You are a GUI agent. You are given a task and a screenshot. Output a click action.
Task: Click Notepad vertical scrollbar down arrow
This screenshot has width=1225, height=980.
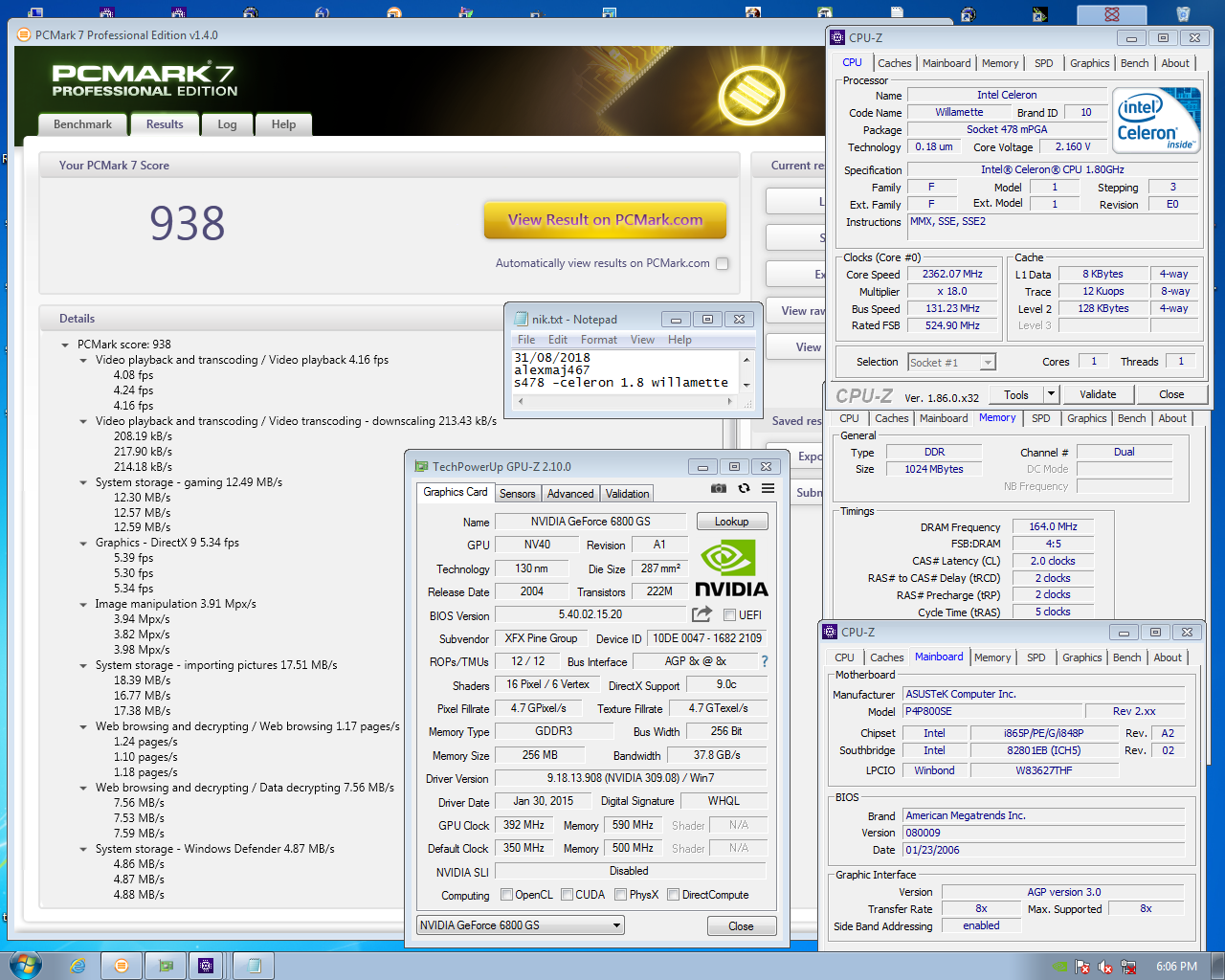coord(746,385)
